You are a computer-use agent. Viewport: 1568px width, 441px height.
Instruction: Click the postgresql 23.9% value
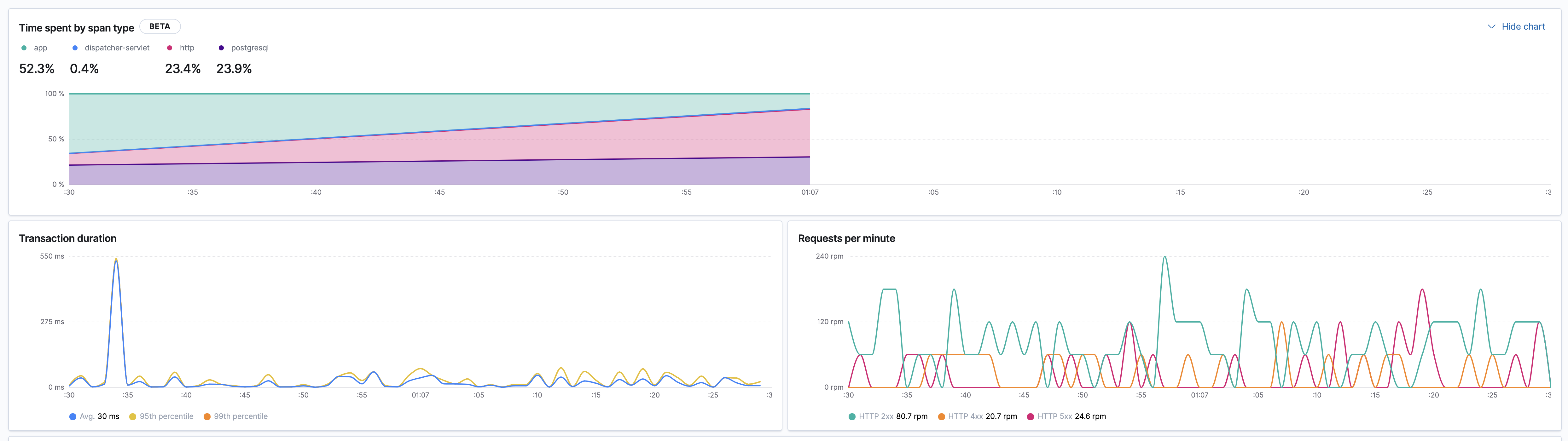tap(234, 69)
